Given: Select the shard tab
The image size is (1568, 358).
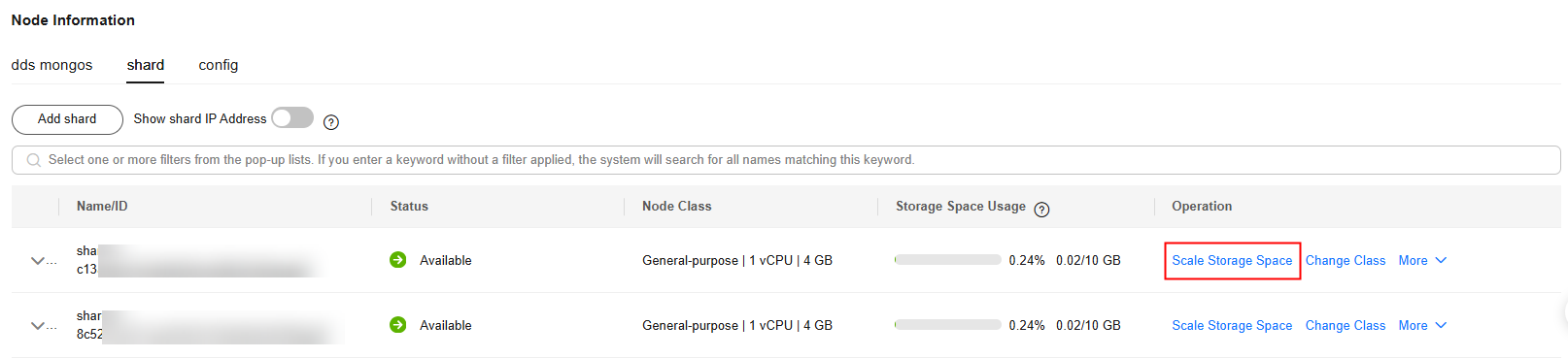Looking at the screenshot, I should pyautogui.click(x=146, y=65).
